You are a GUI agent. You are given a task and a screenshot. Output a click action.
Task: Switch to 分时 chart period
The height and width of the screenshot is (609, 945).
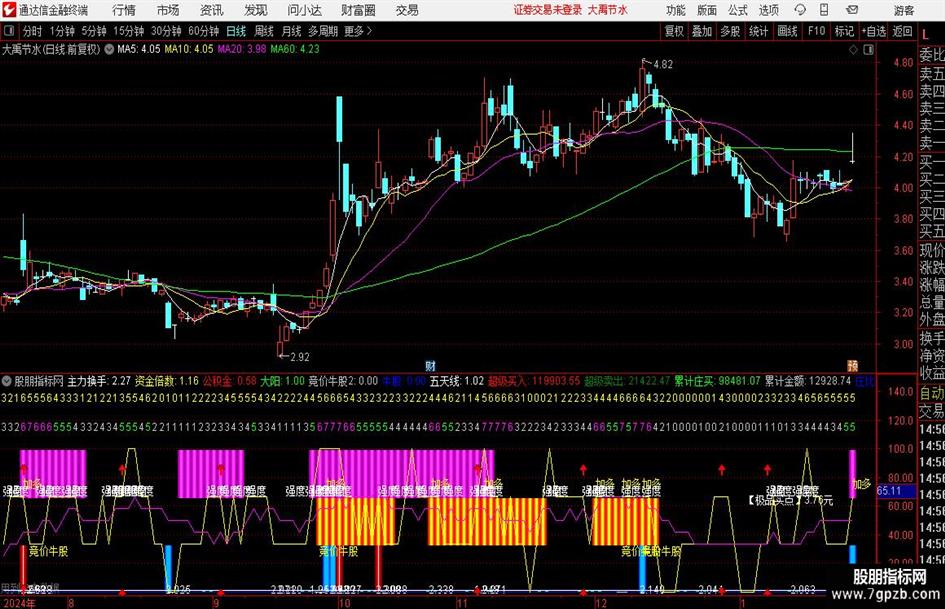[33, 31]
